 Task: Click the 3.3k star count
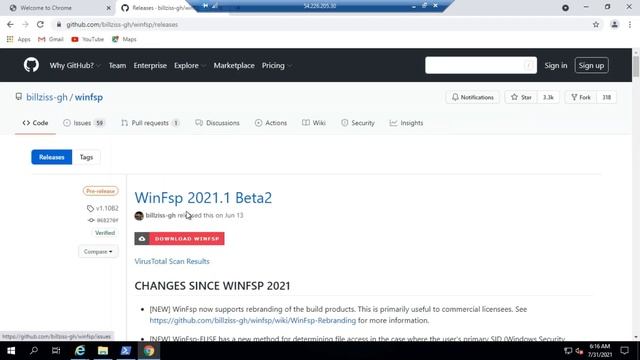pyautogui.click(x=548, y=97)
